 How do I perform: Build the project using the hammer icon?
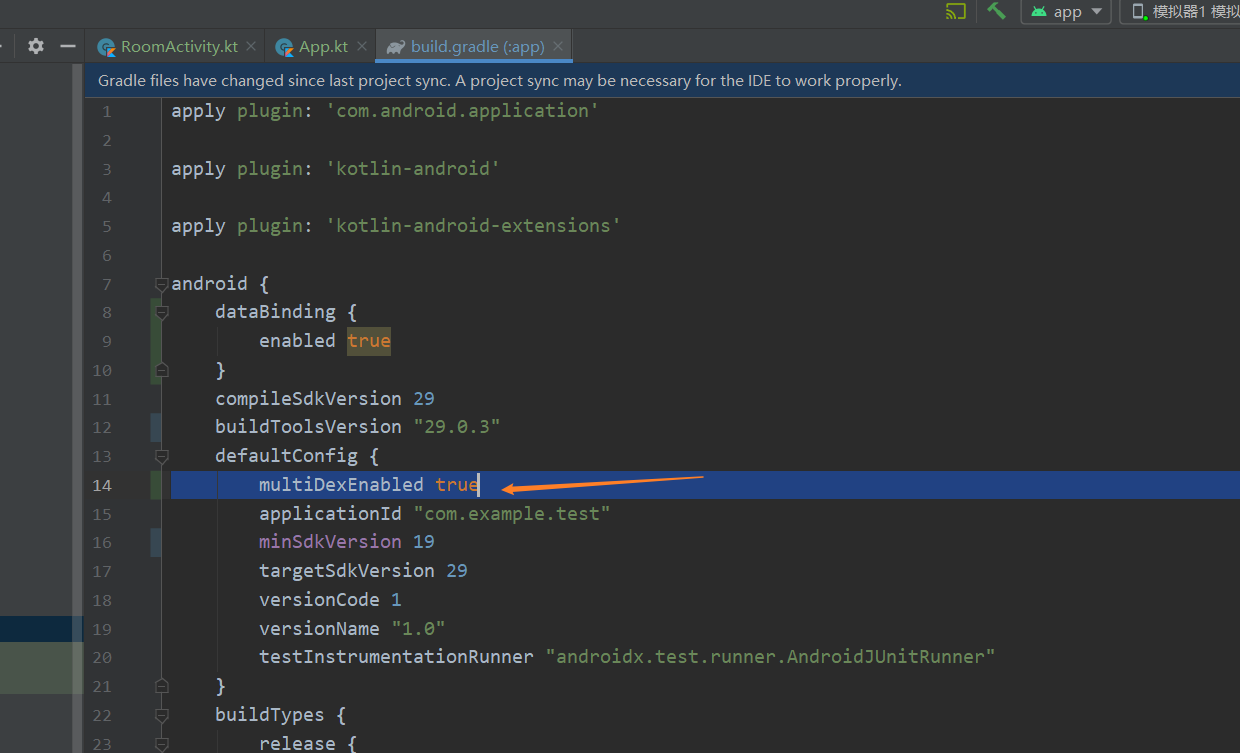[995, 11]
